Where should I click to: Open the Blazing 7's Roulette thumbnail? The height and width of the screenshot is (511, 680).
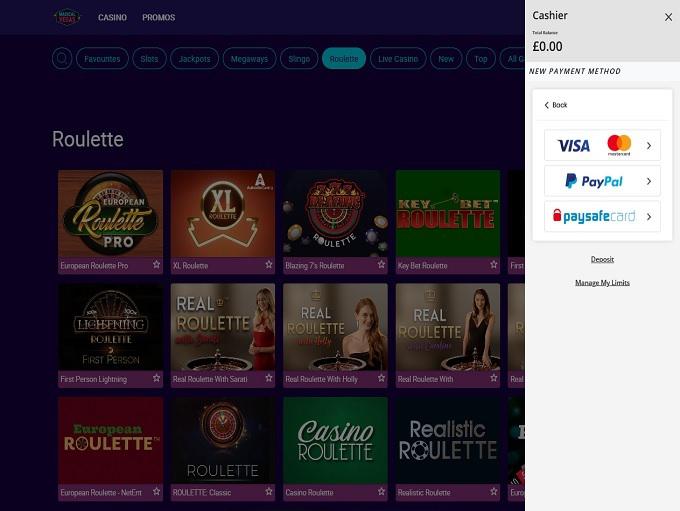335,213
